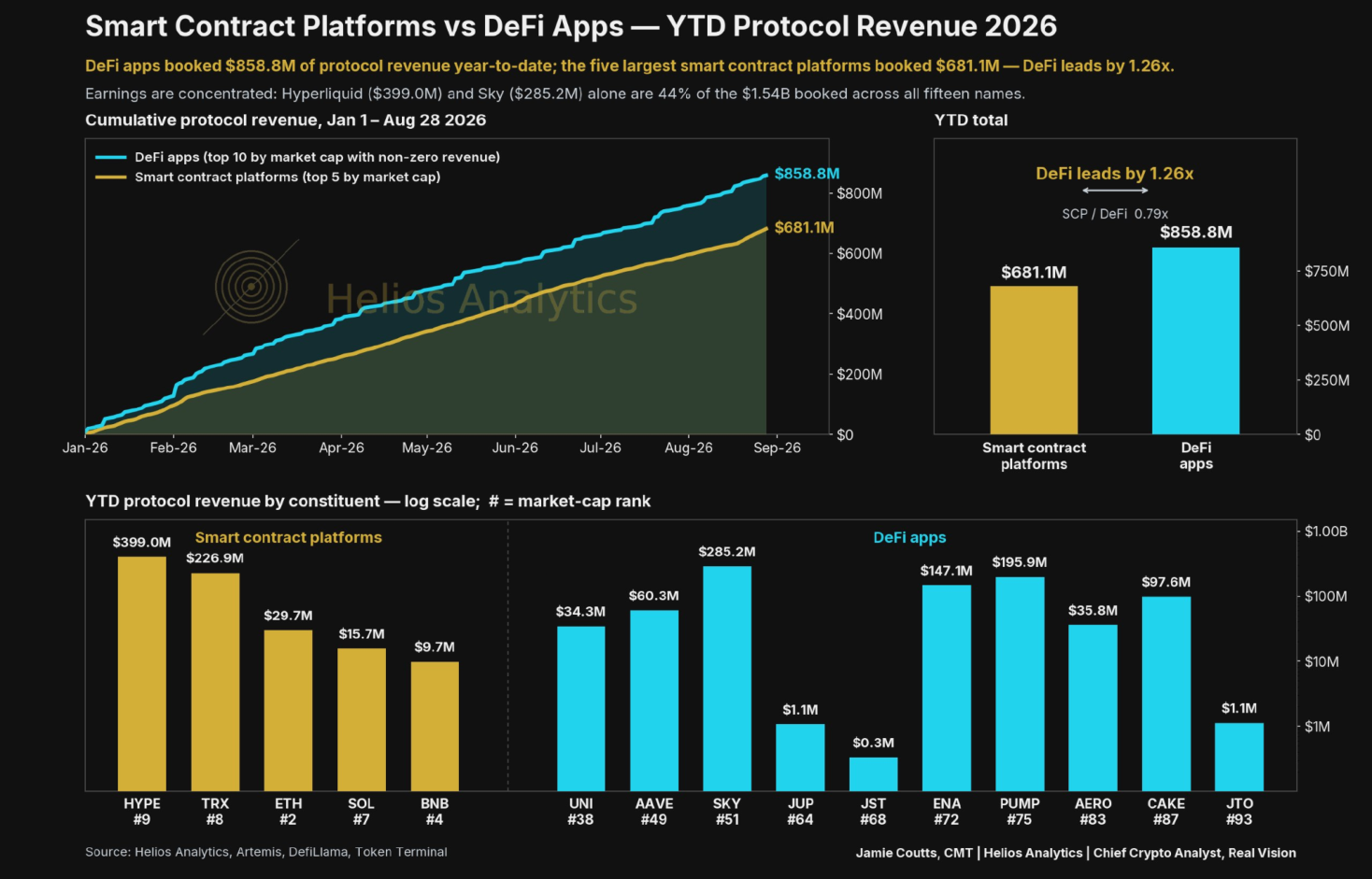Click the cyan $858.8M end label on line chart
Viewport: 1372px width, 879px height.
(x=807, y=174)
